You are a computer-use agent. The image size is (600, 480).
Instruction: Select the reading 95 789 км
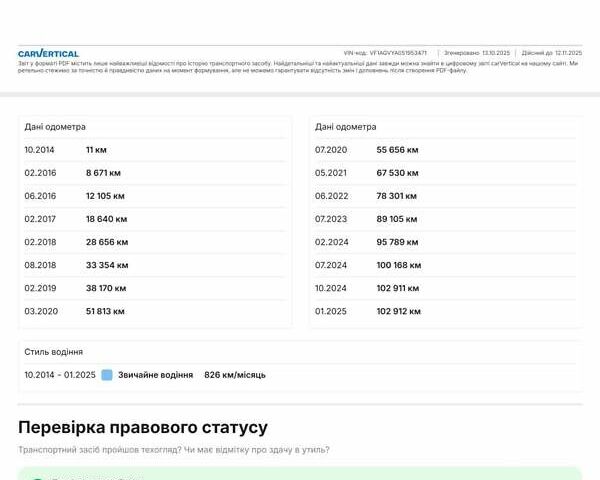click(x=397, y=242)
